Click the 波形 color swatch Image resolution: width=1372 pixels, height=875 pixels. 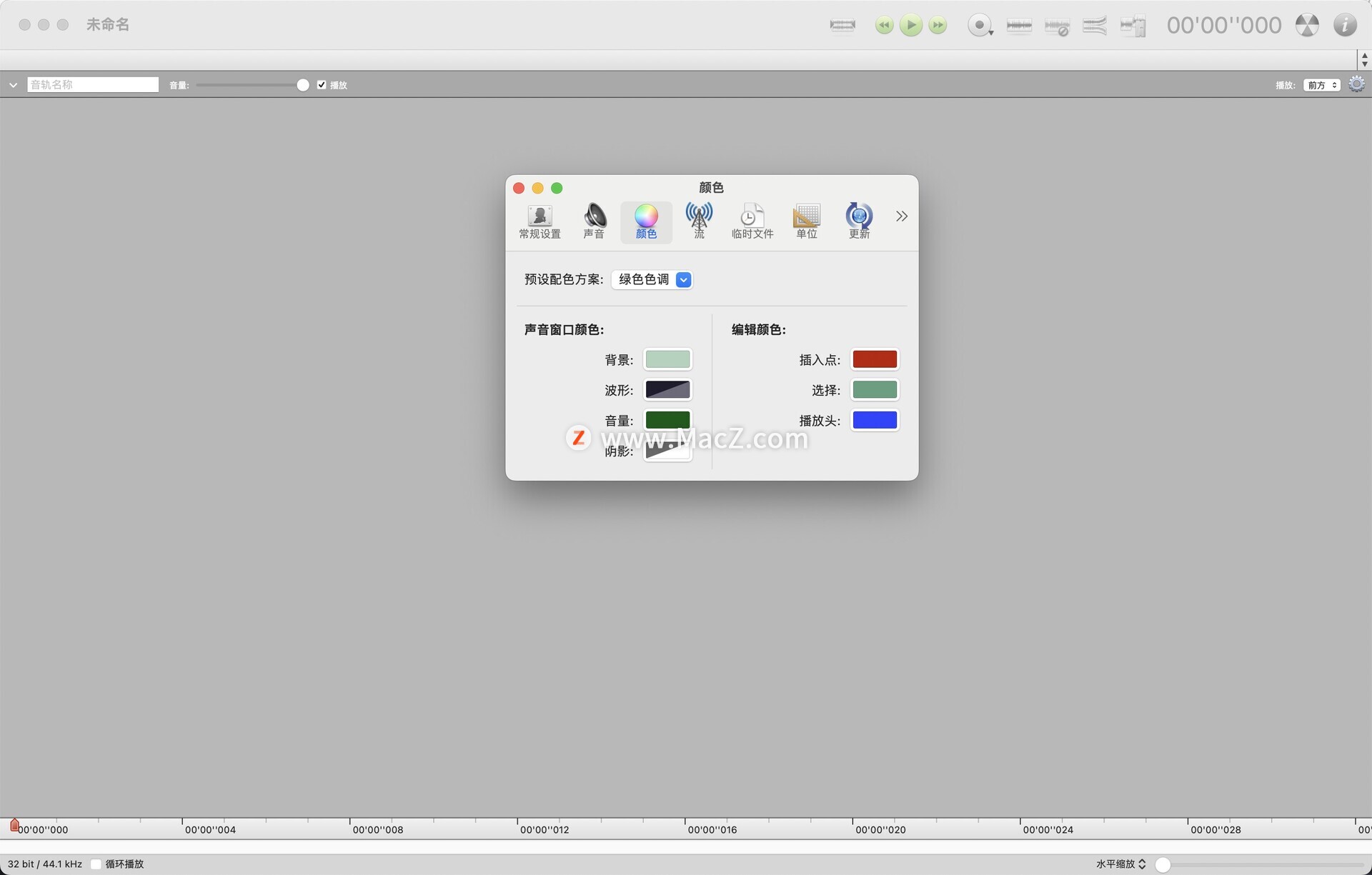point(667,389)
